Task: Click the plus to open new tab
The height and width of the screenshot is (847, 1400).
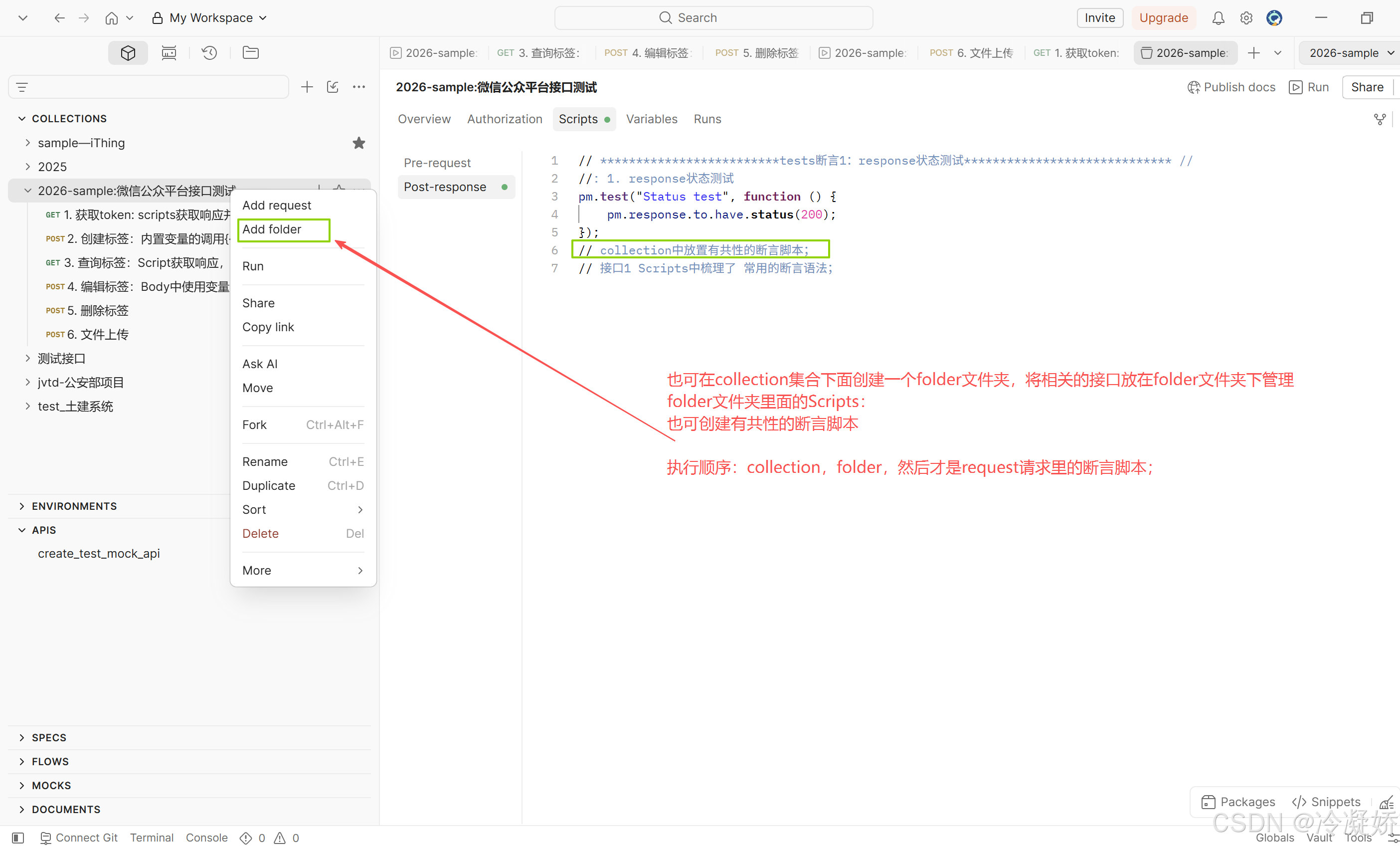Action: (x=1253, y=53)
